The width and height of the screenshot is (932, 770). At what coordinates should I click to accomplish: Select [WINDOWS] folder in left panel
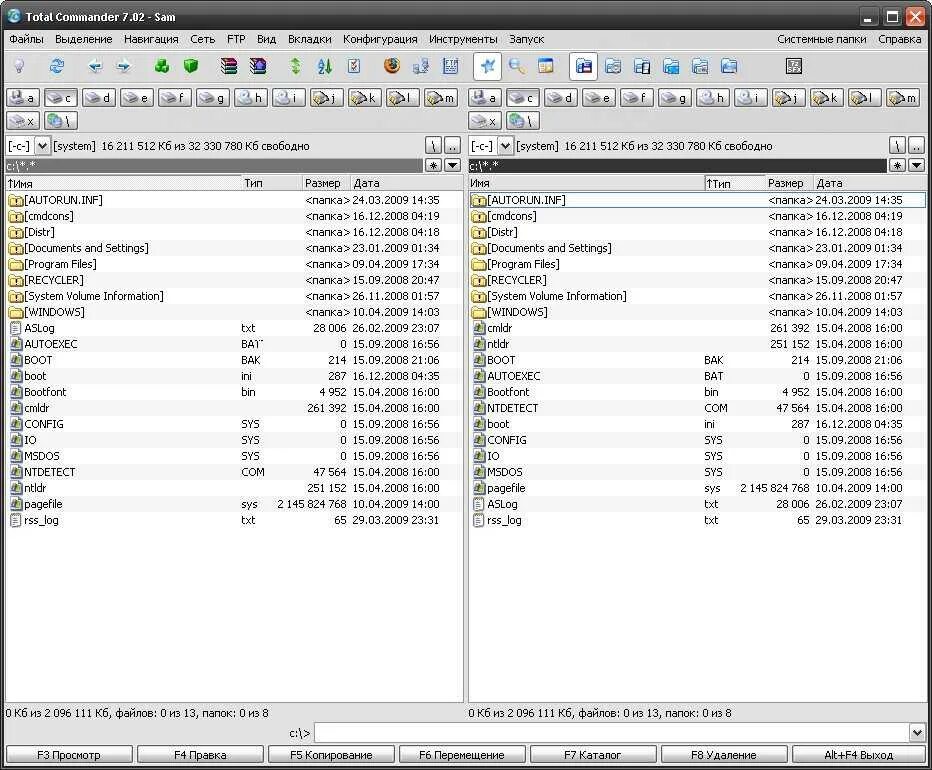pos(234,312)
